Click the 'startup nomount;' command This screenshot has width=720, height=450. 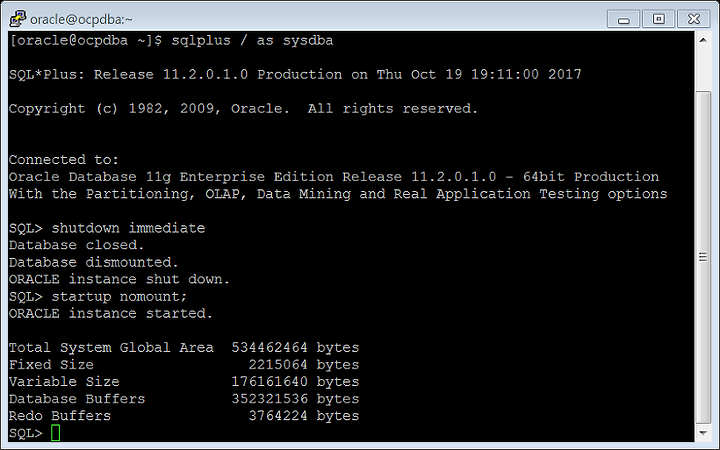coord(119,297)
